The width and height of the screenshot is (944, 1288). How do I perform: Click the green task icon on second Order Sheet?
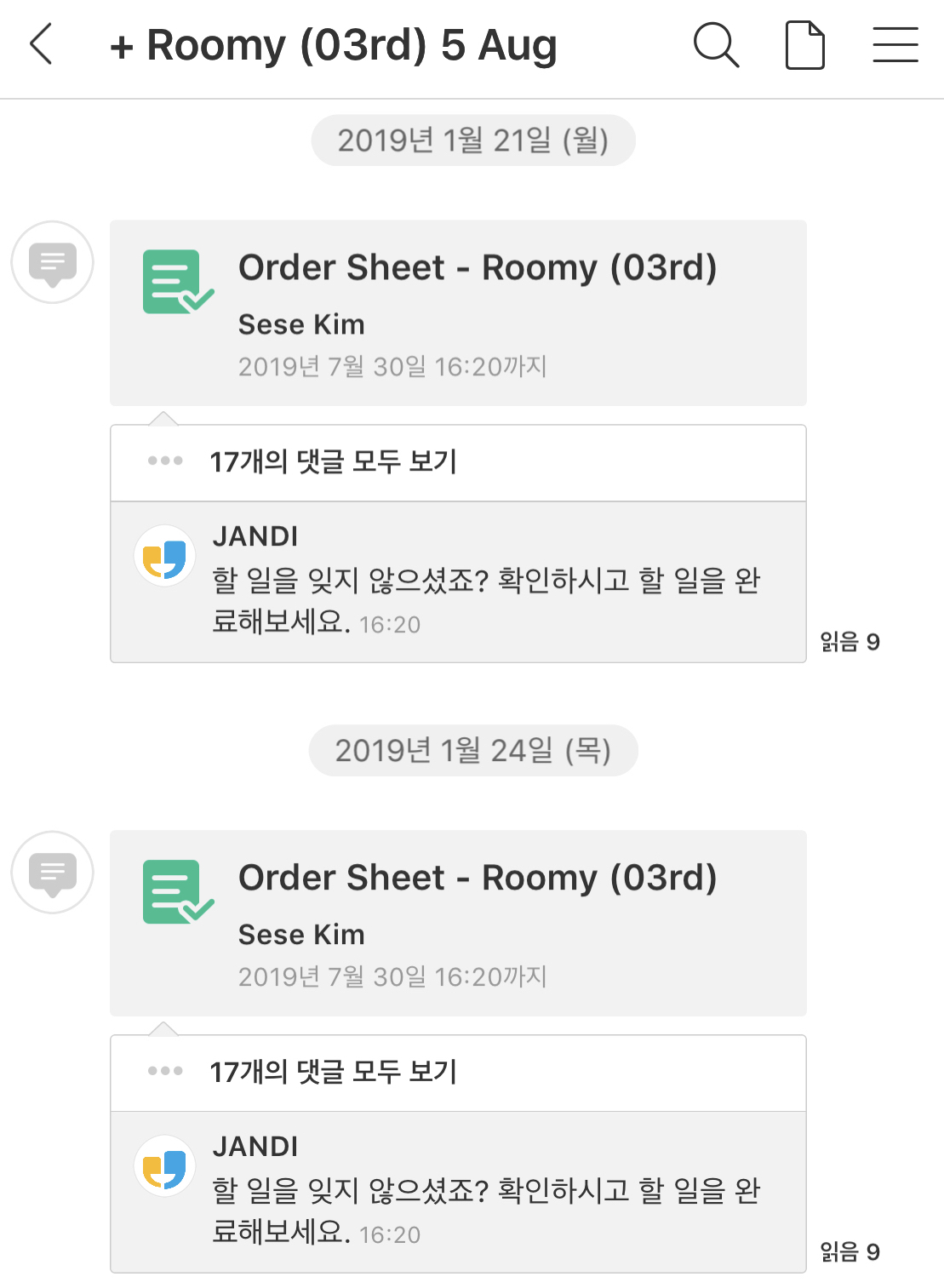(177, 891)
